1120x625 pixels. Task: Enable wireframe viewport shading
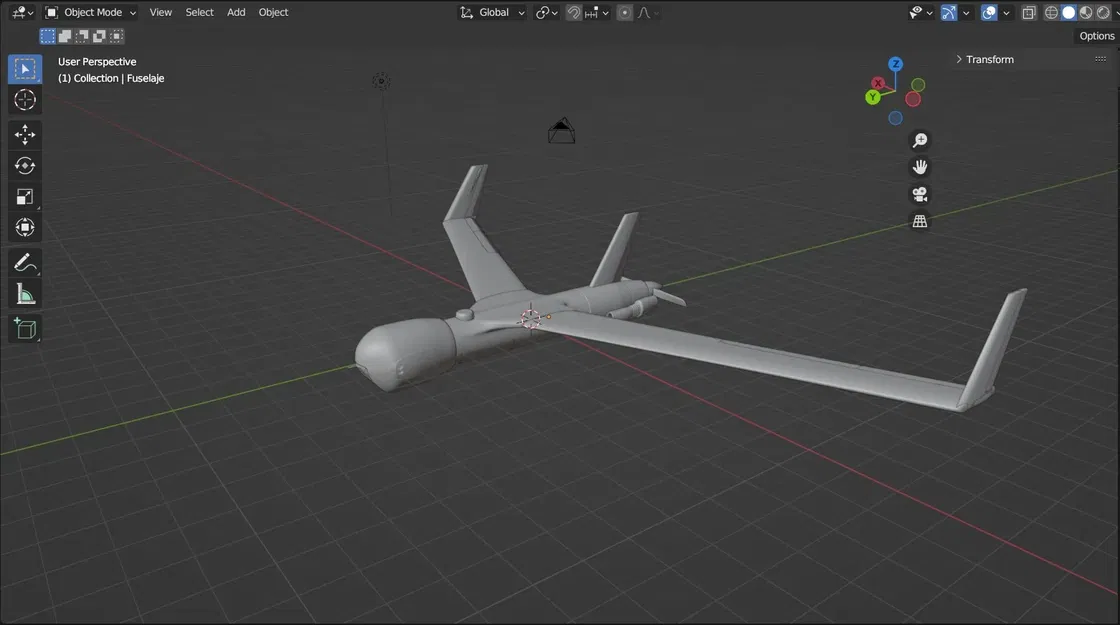1049,12
